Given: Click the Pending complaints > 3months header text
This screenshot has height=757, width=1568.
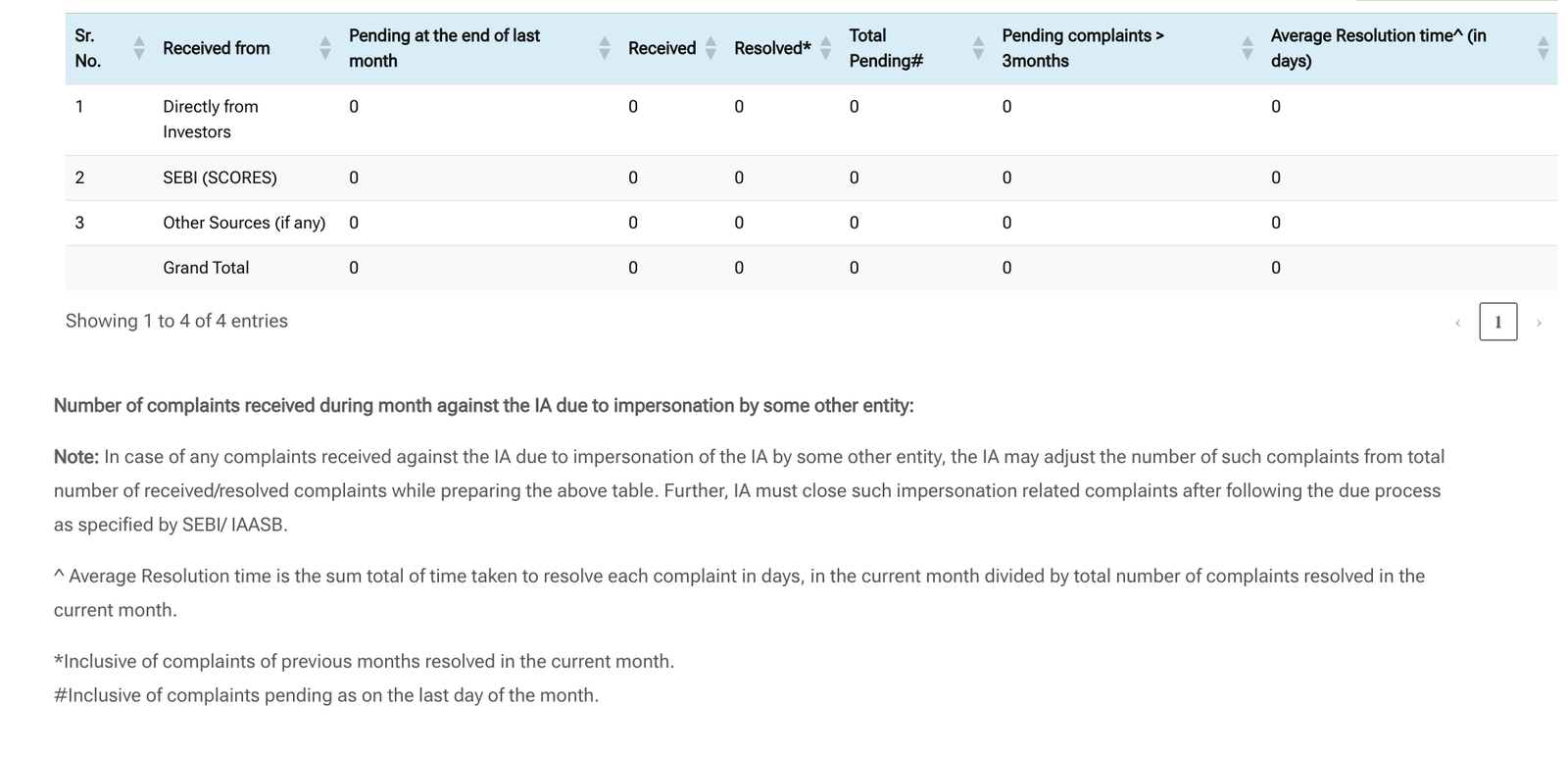Looking at the screenshot, I should tap(1082, 48).
